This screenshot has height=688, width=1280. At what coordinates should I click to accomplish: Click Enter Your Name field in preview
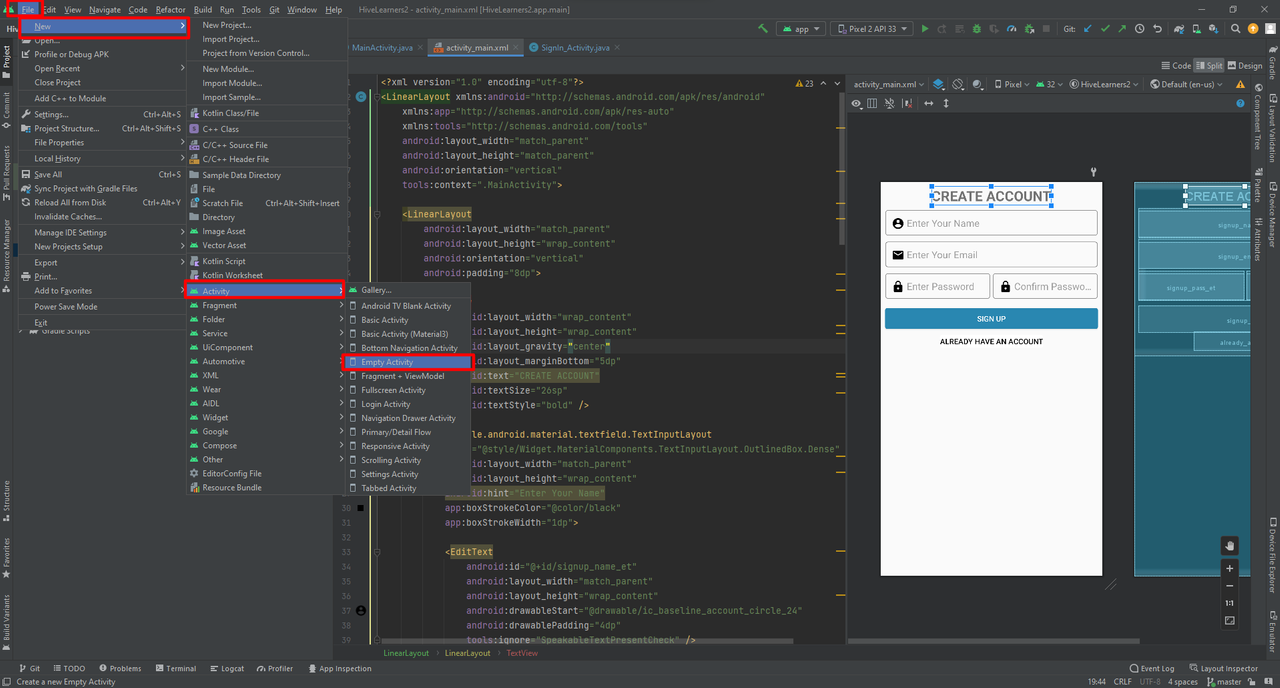pyautogui.click(x=991, y=223)
